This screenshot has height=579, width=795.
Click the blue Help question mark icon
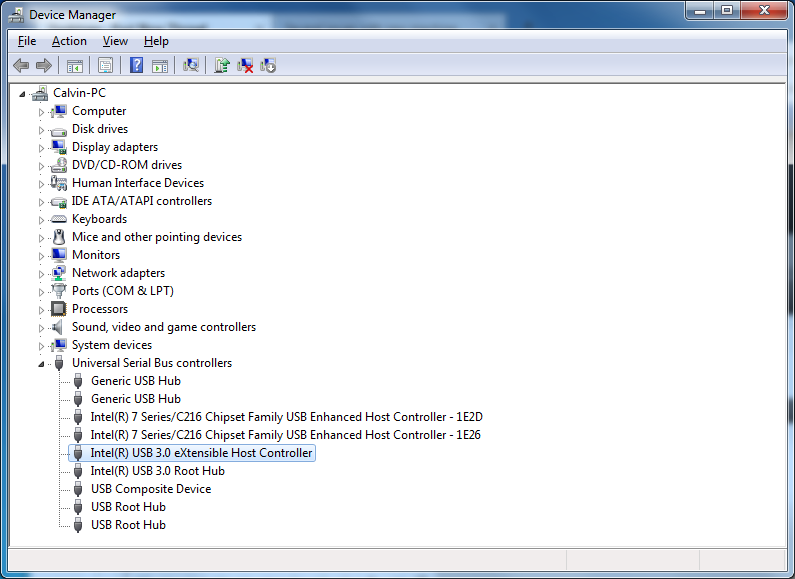click(x=136, y=65)
